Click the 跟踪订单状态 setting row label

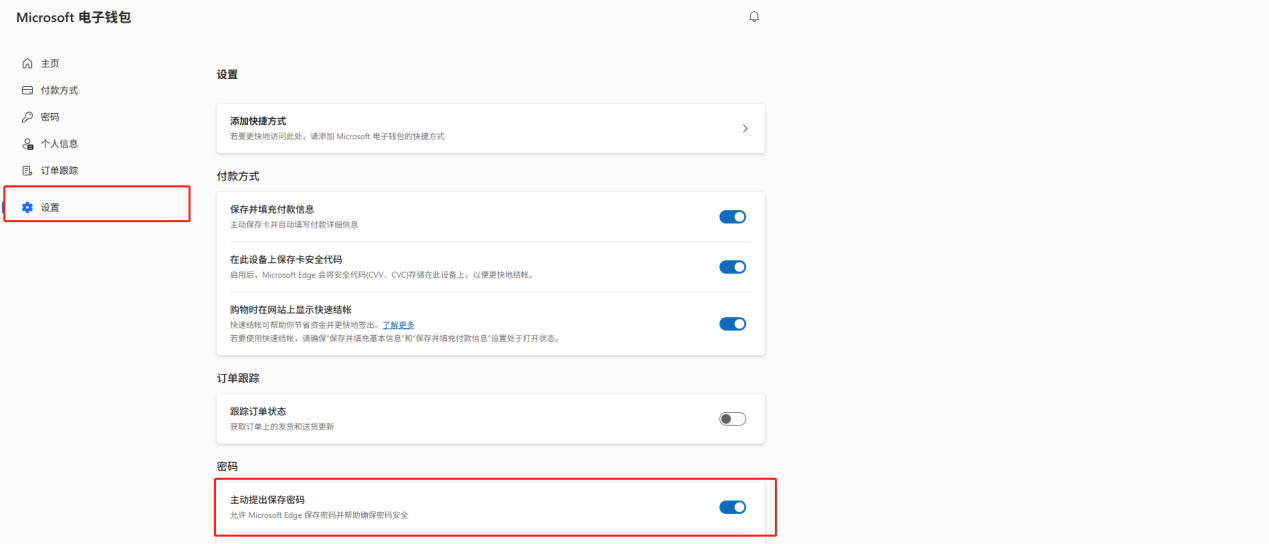coord(259,412)
